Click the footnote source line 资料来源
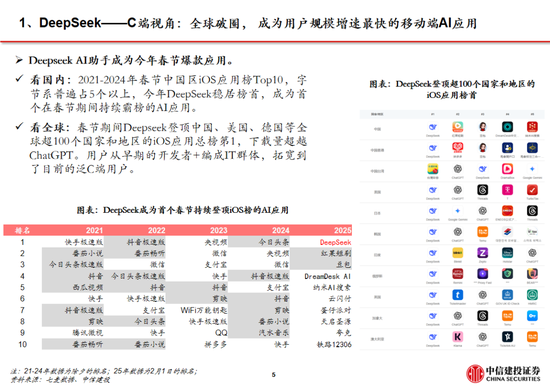Viewport: 550px width, 390px height. 60,379
